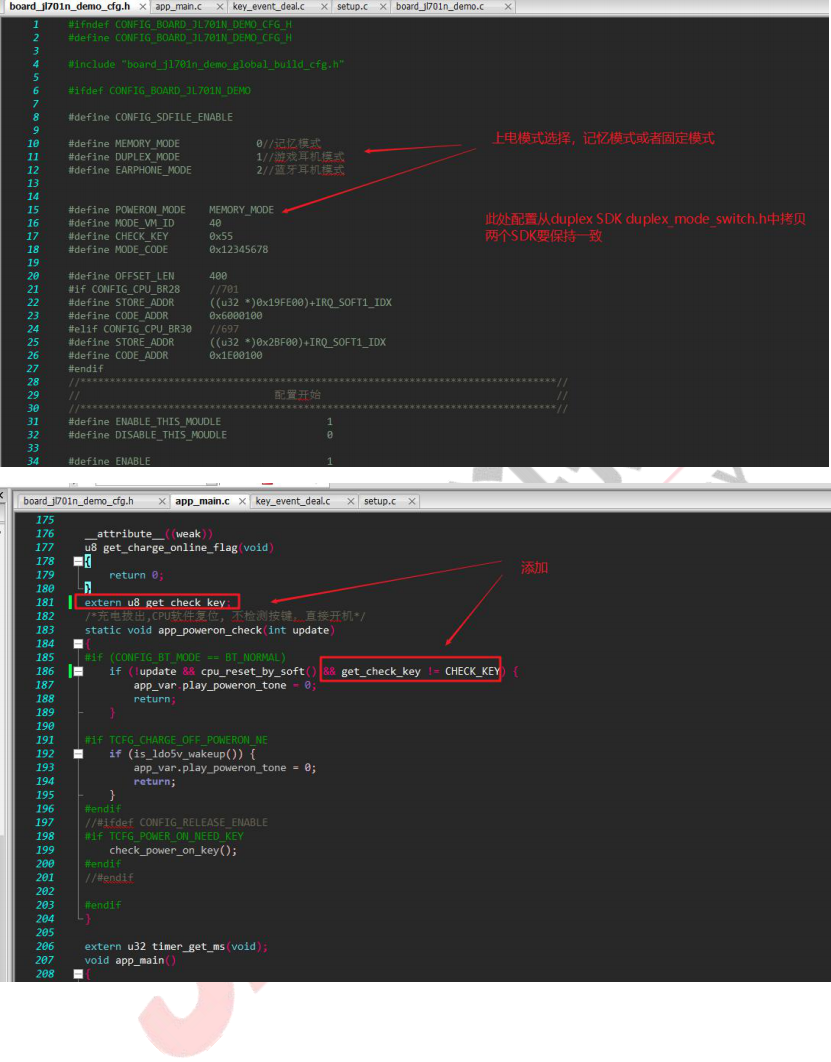
Task: Close board_jl701n_demo_cfg.h tab in upper editor
Action: tap(143, 7)
